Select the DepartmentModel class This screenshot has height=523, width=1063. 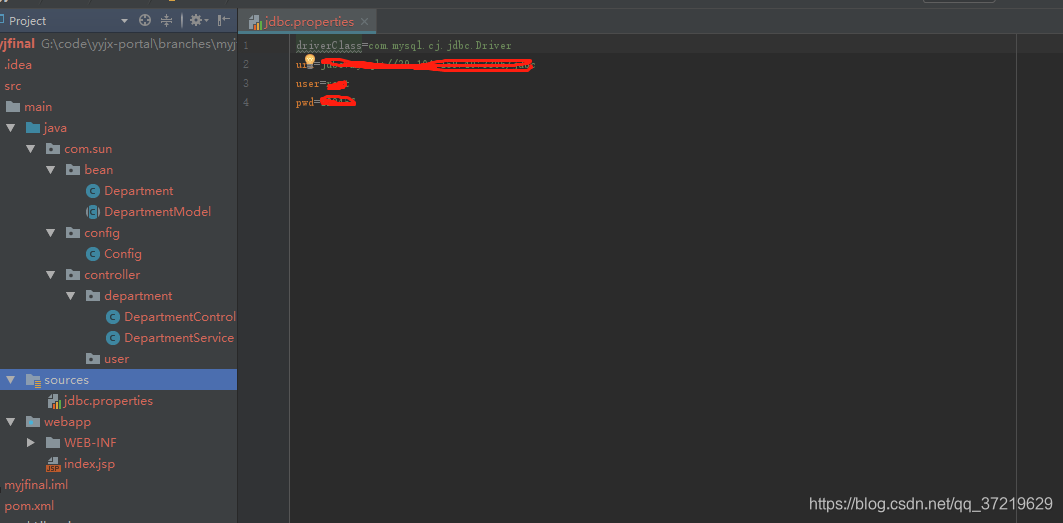(157, 212)
